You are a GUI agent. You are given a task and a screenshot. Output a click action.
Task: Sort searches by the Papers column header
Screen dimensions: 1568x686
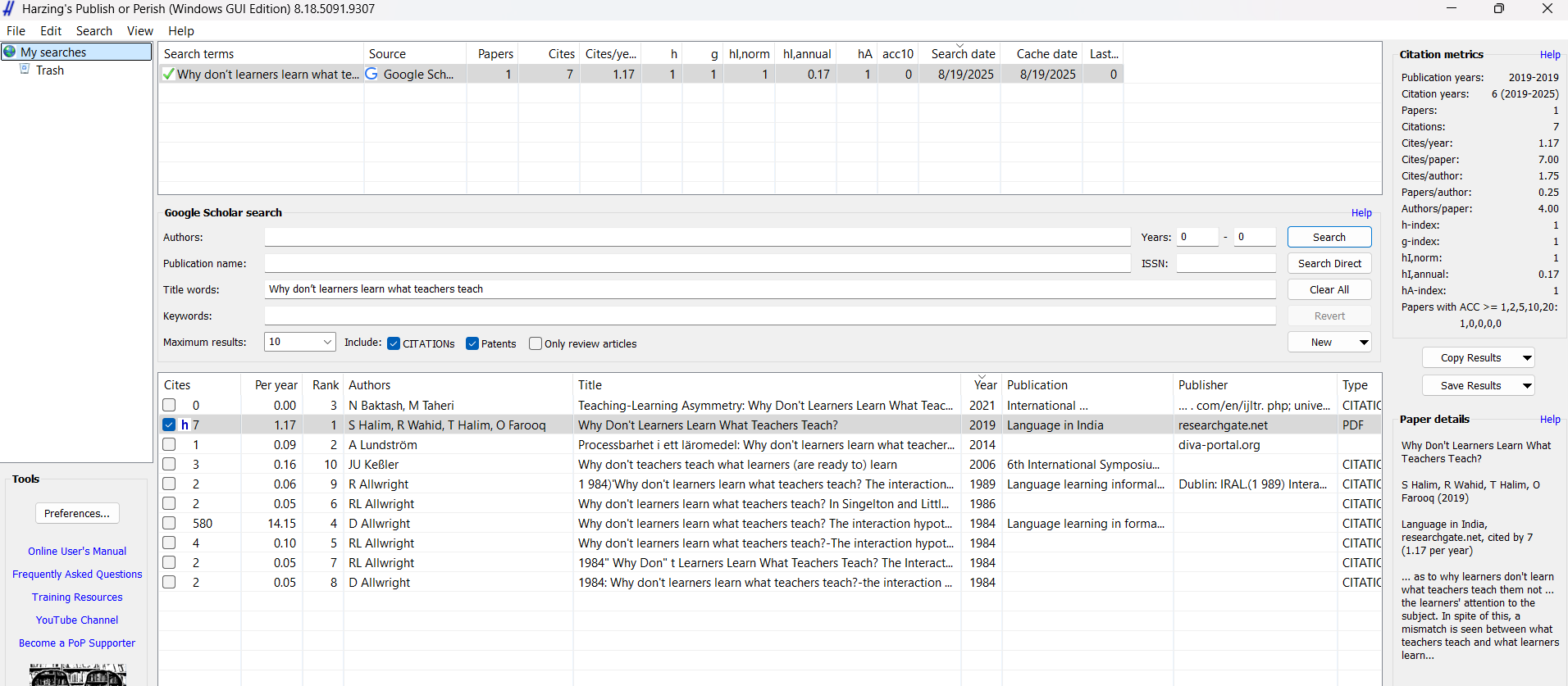(492, 53)
